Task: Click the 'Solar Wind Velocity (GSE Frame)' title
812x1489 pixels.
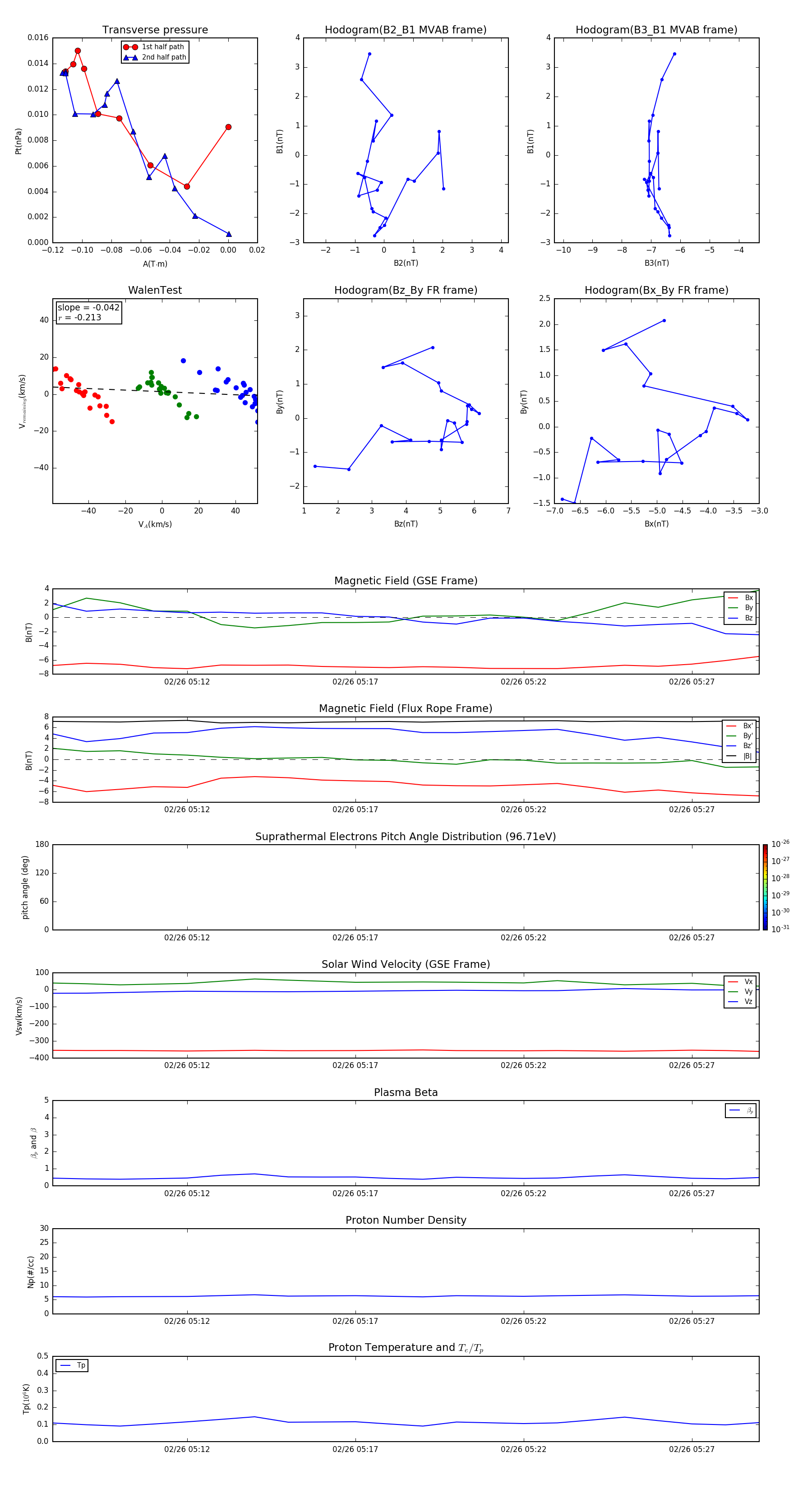Action: click(x=406, y=964)
